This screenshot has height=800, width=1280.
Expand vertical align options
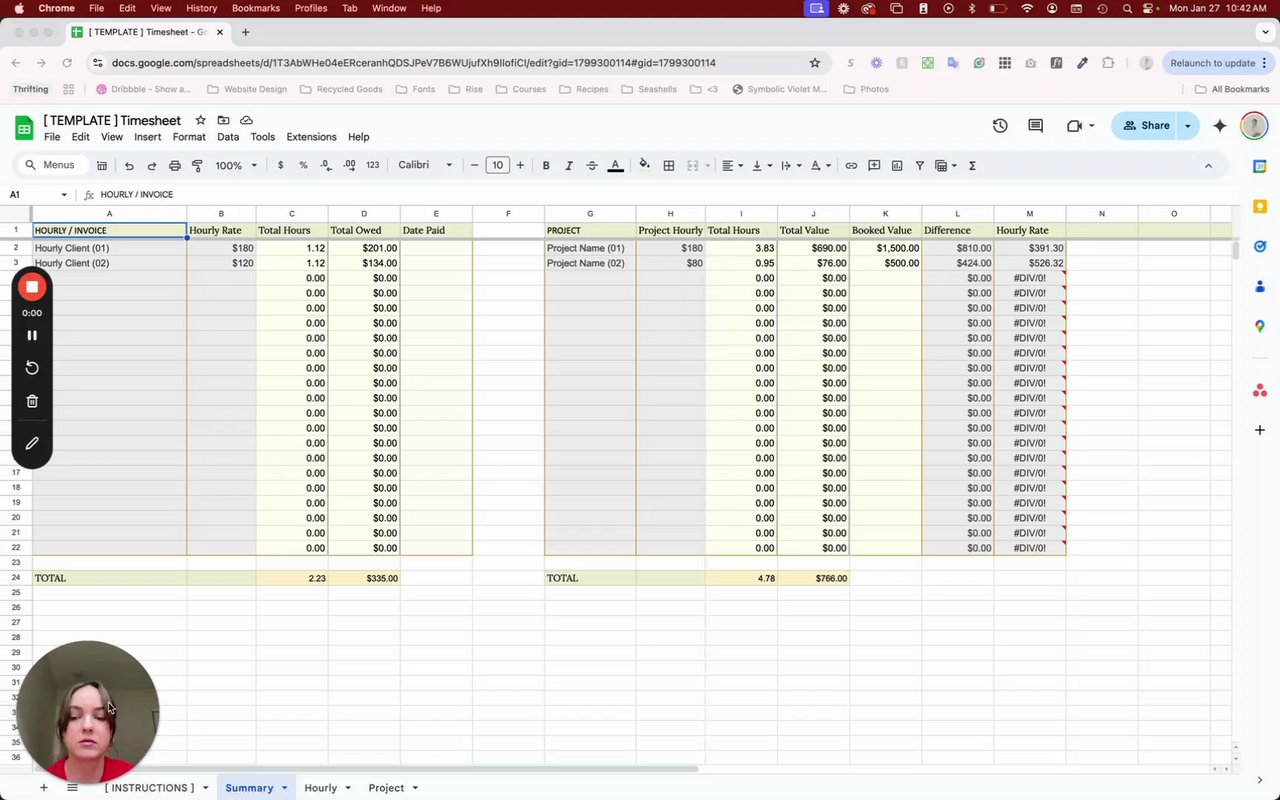tap(761, 165)
